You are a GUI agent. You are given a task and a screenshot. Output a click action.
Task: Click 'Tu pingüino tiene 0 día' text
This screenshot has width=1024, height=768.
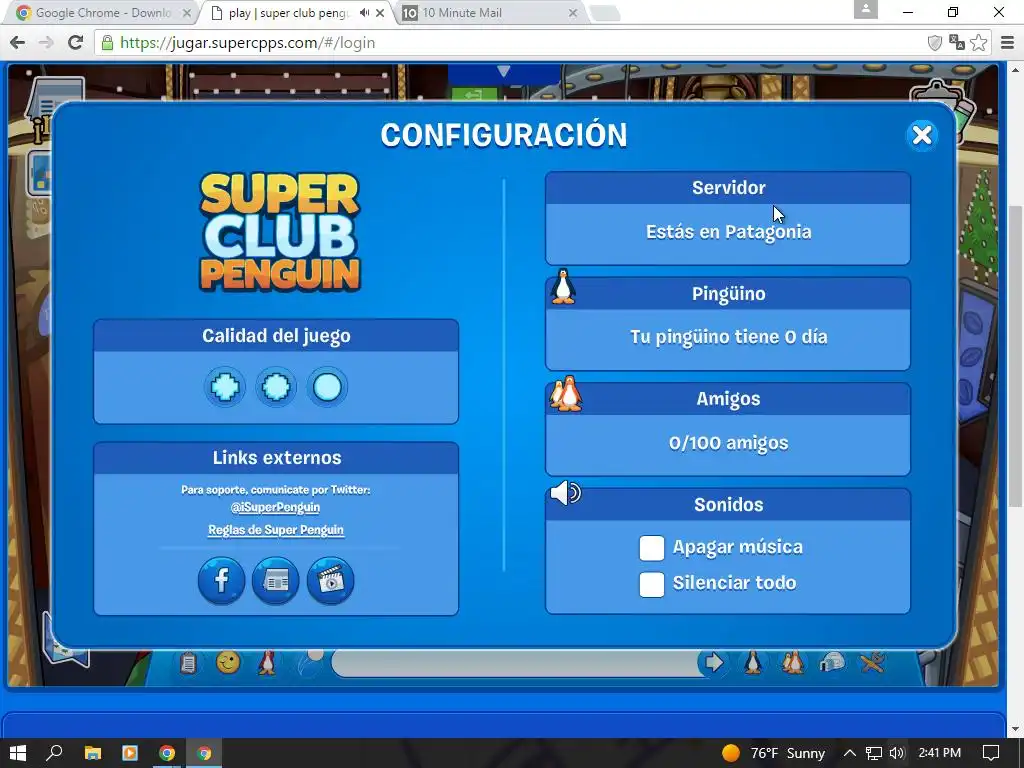[x=728, y=337]
